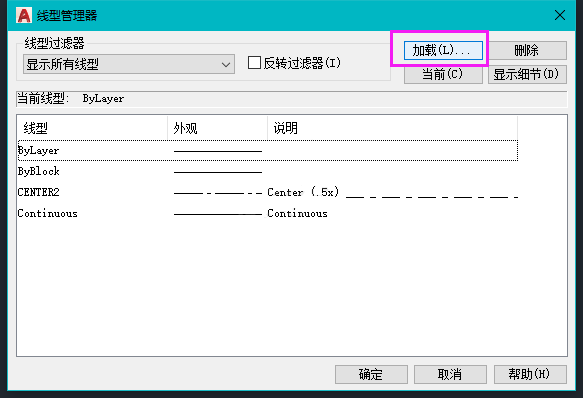This screenshot has height=398, width=583.
Task: Select the ByBlock linetype row
Action: coord(268,171)
